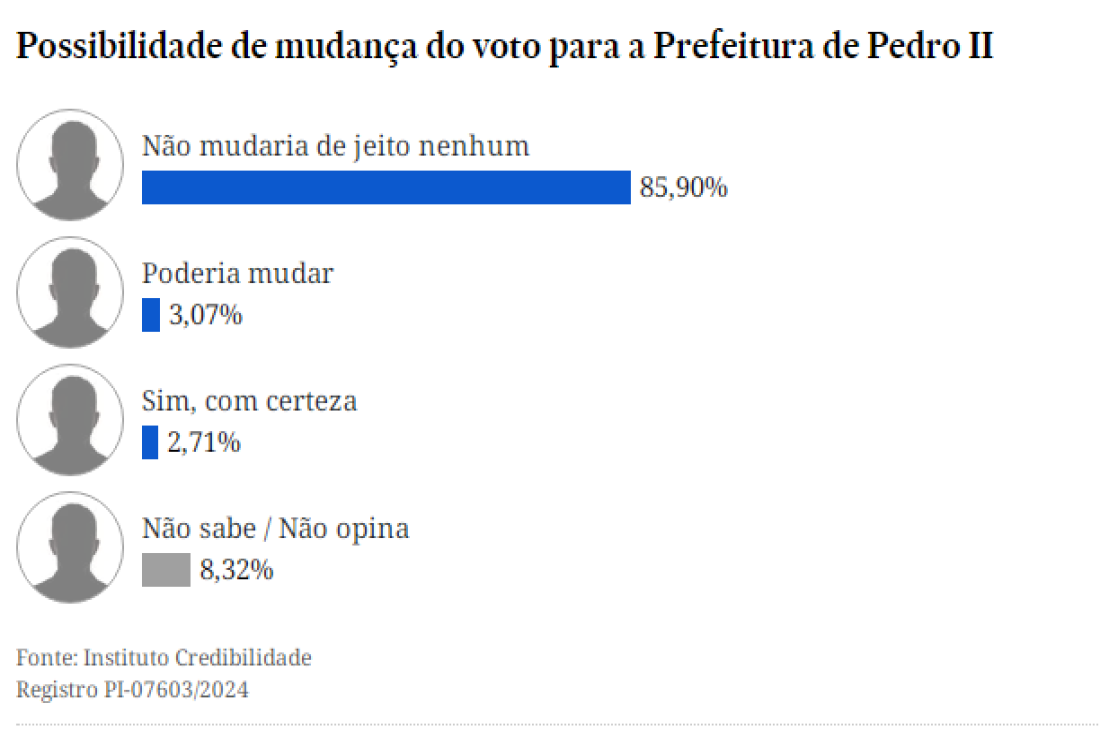Select the 'Poderia mudar' label
This screenshot has height=733, width=1100.
[237, 274]
